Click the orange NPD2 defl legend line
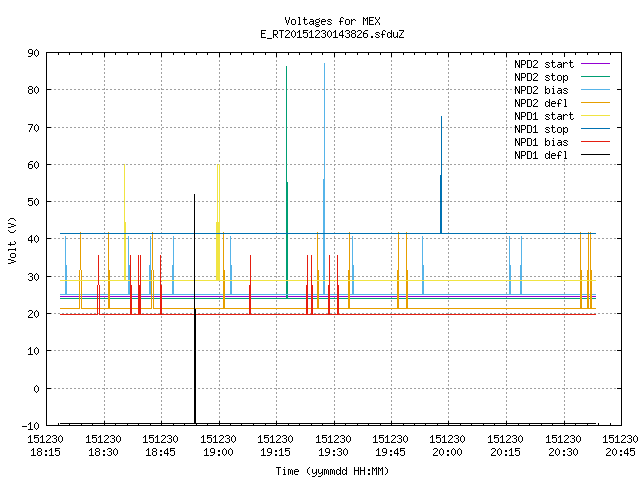The width and height of the screenshot is (640, 480). tap(595, 103)
